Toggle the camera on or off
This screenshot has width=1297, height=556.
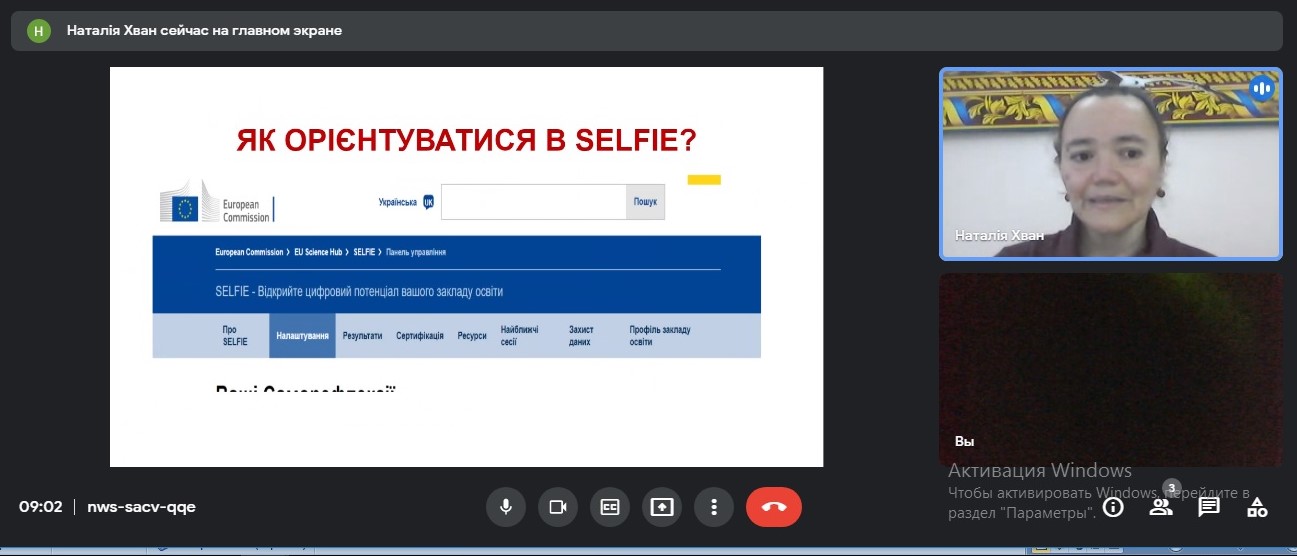[x=558, y=507]
